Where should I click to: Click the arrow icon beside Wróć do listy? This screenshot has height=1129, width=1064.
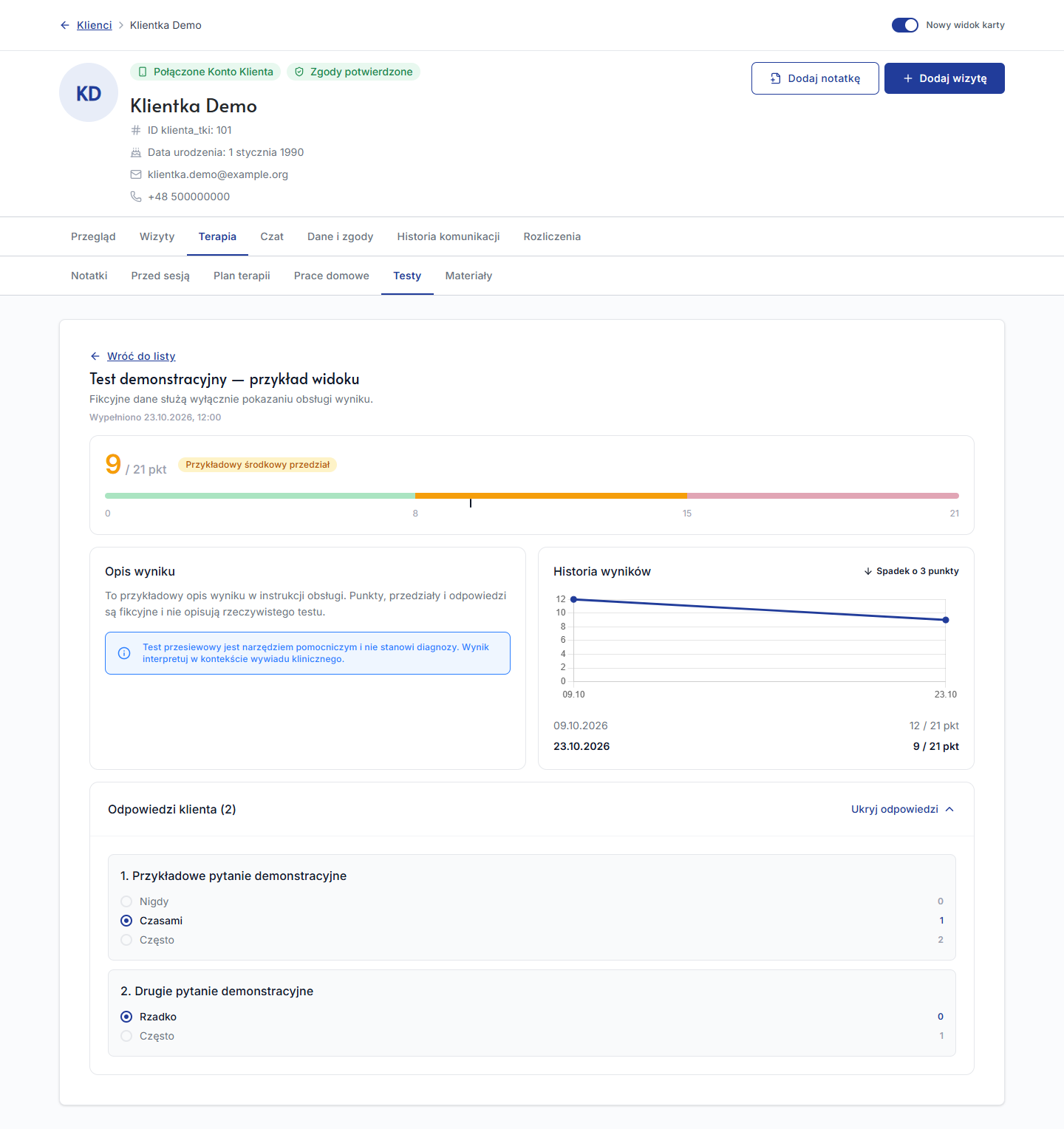[95, 356]
